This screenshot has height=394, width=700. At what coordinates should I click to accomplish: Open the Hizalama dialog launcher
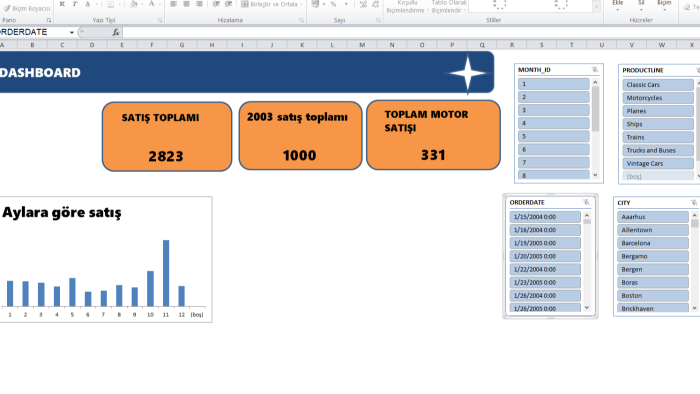301,20
